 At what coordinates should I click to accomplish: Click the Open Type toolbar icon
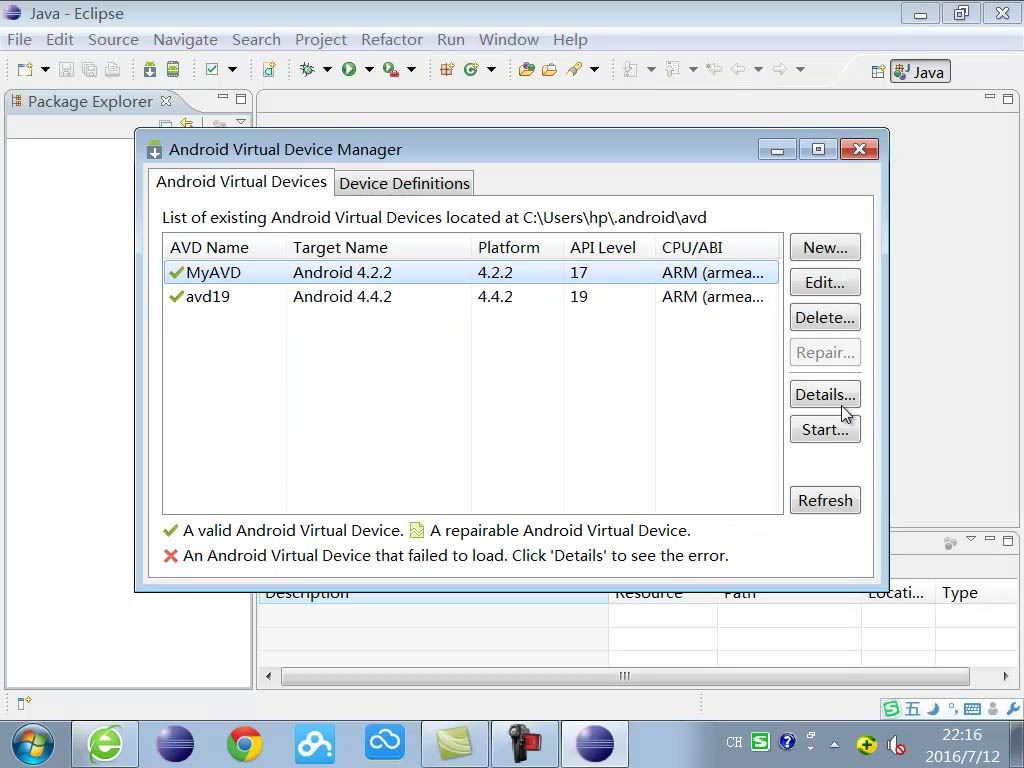[x=526, y=69]
